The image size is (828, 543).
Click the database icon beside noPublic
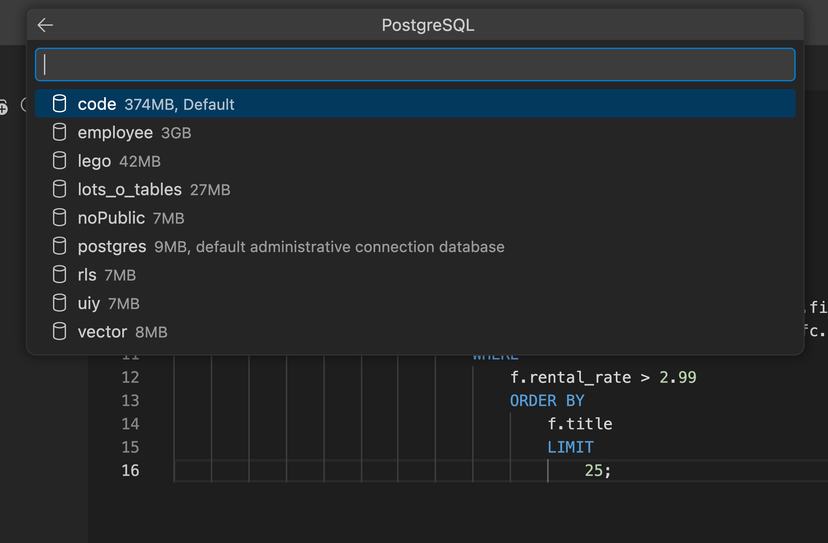[x=60, y=218]
